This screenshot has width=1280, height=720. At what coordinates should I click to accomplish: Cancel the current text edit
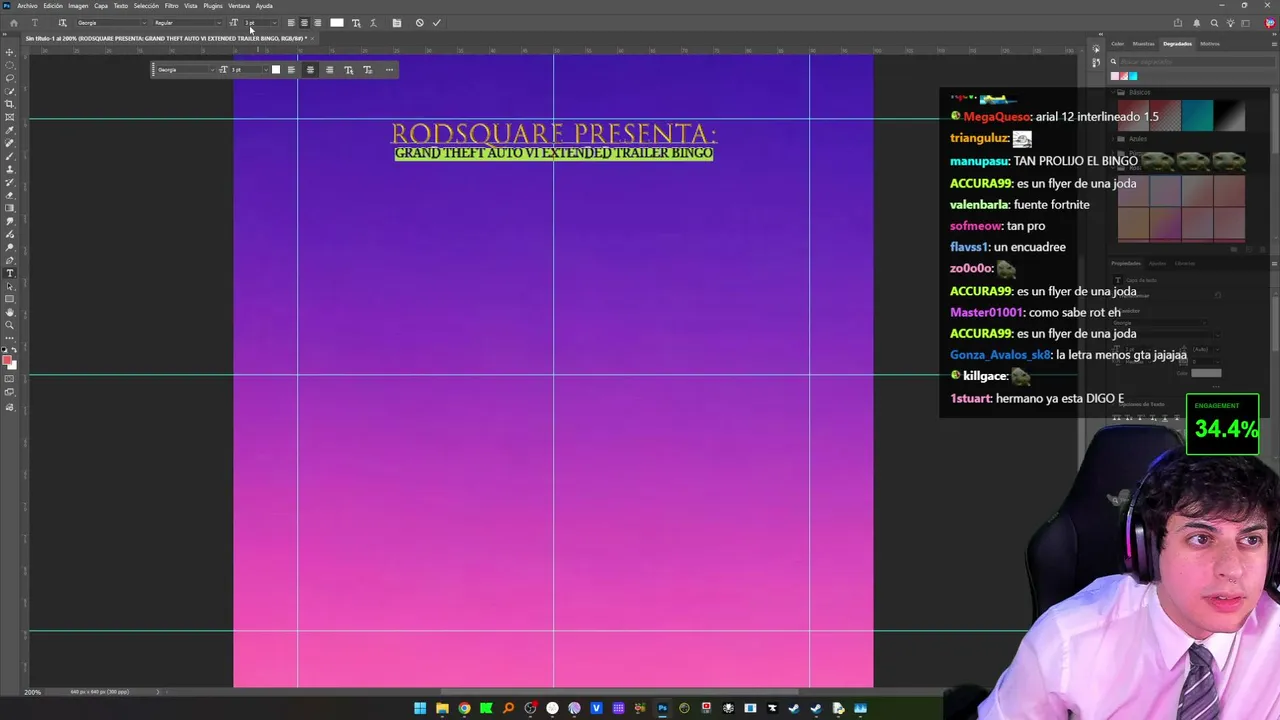(x=419, y=23)
